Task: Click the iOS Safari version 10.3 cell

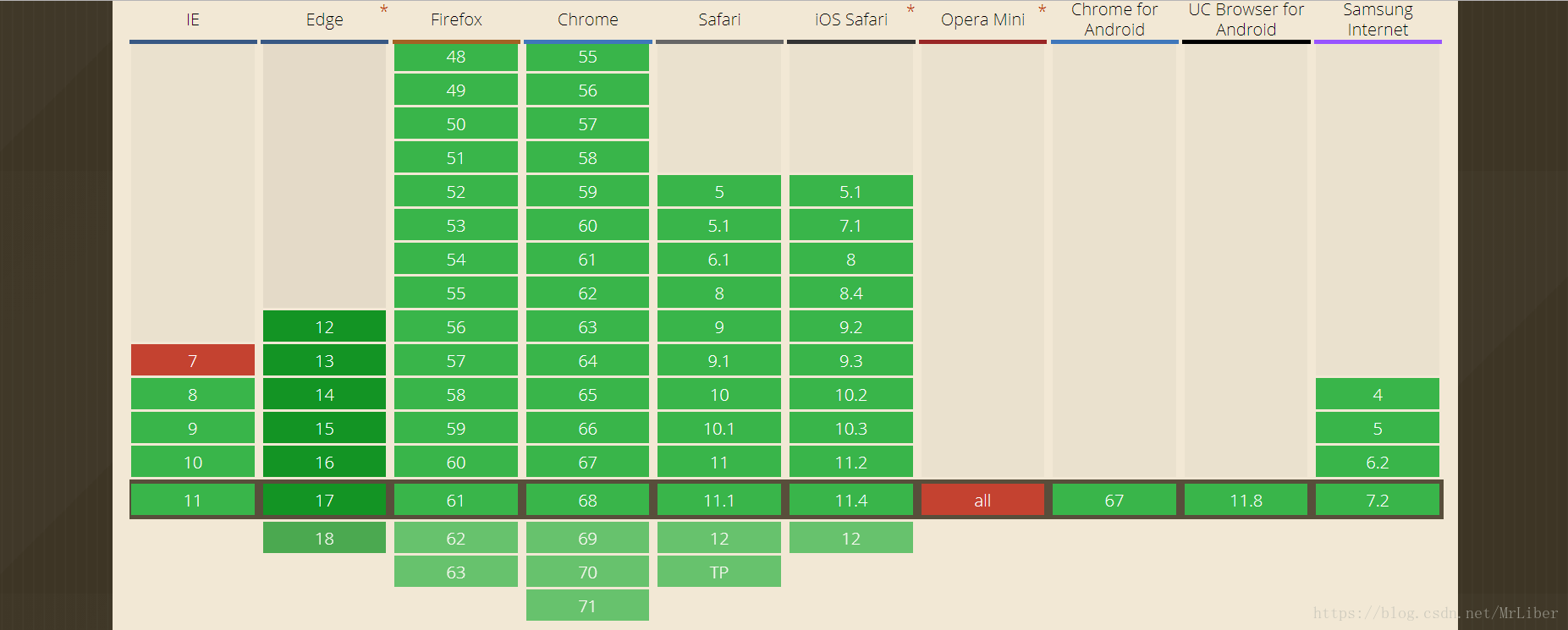Action: pyautogui.click(x=851, y=428)
